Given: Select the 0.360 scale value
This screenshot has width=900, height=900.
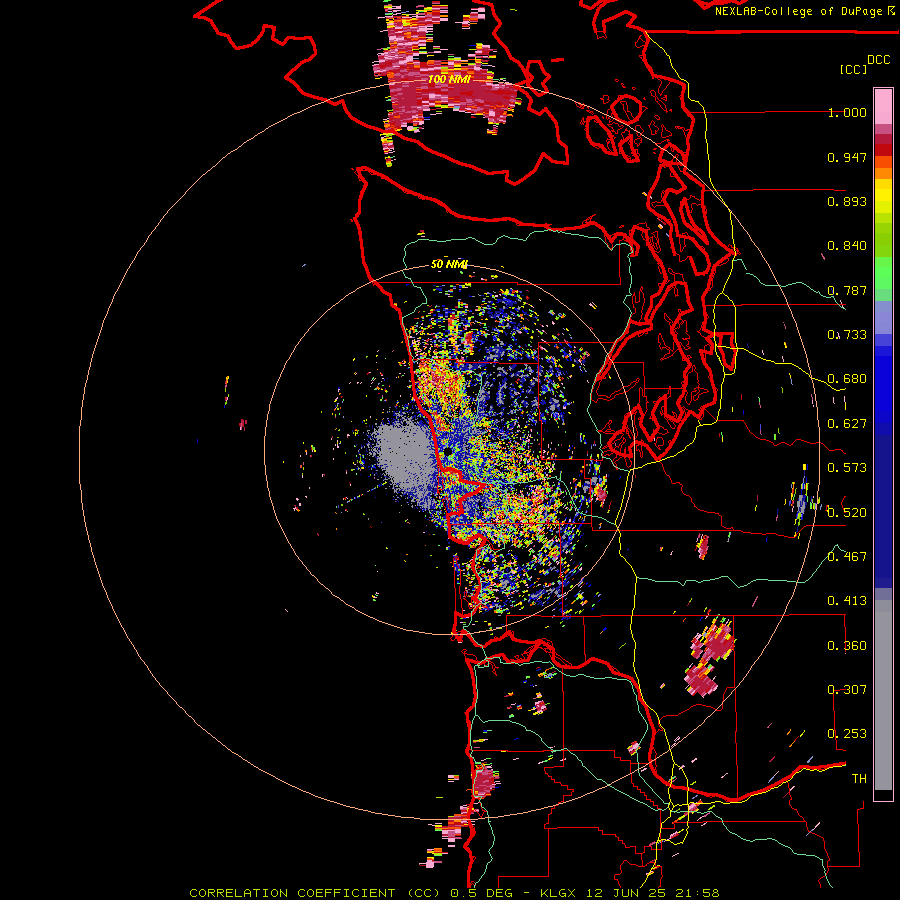Looking at the screenshot, I should coord(847,646).
